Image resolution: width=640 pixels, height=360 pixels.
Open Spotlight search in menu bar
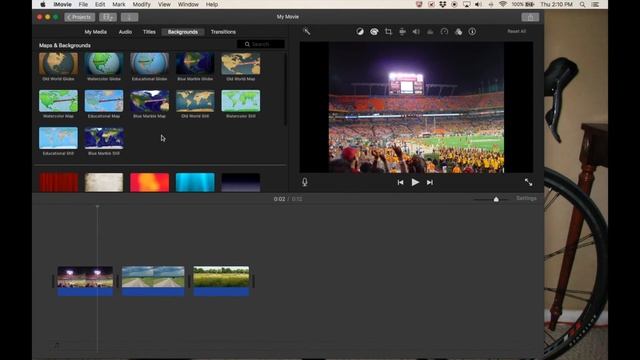pyautogui.click(x=582, y=4)
